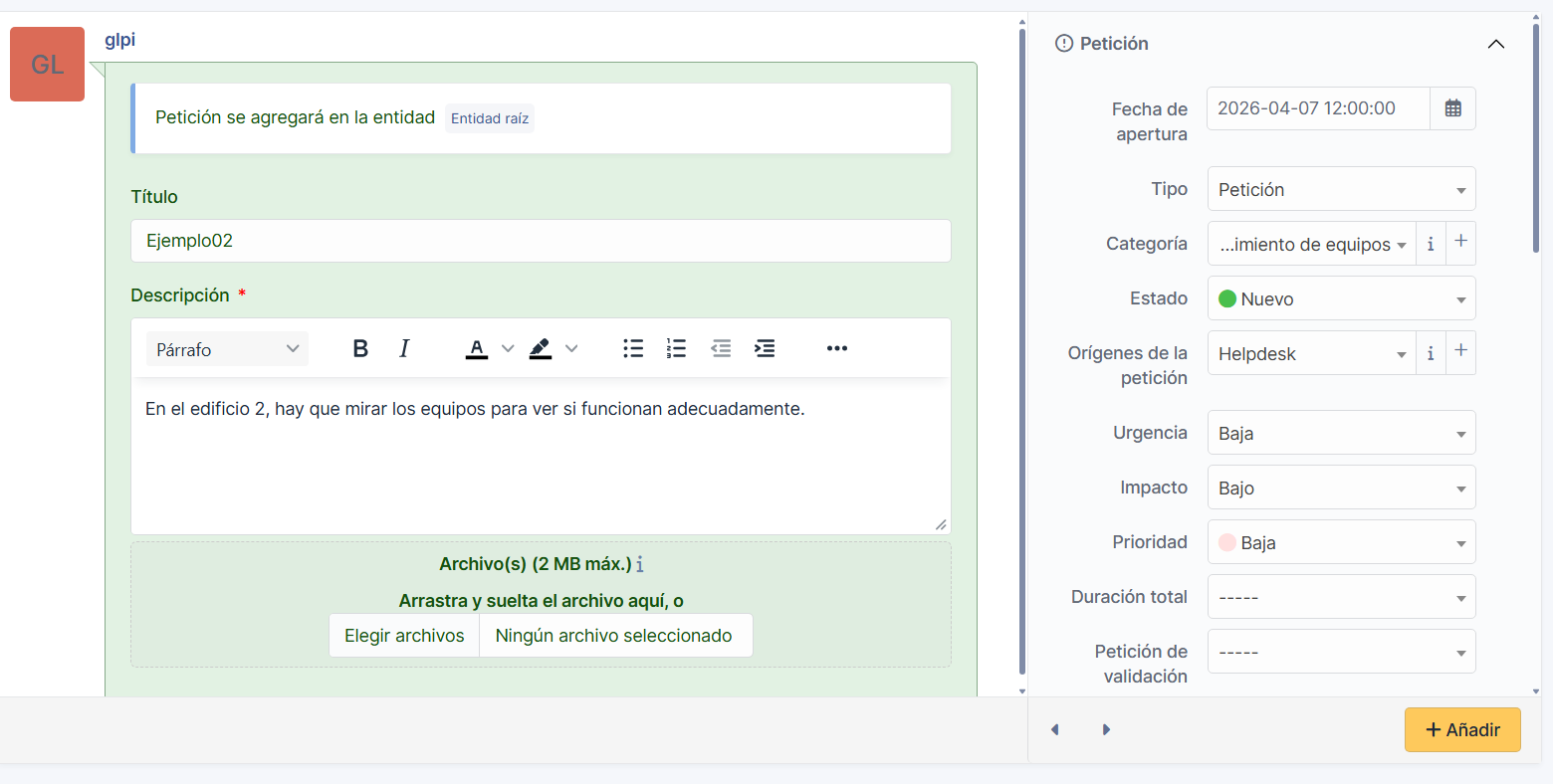Apply the background highlight color
The image size is (1553, 784).
coord(541,349)
